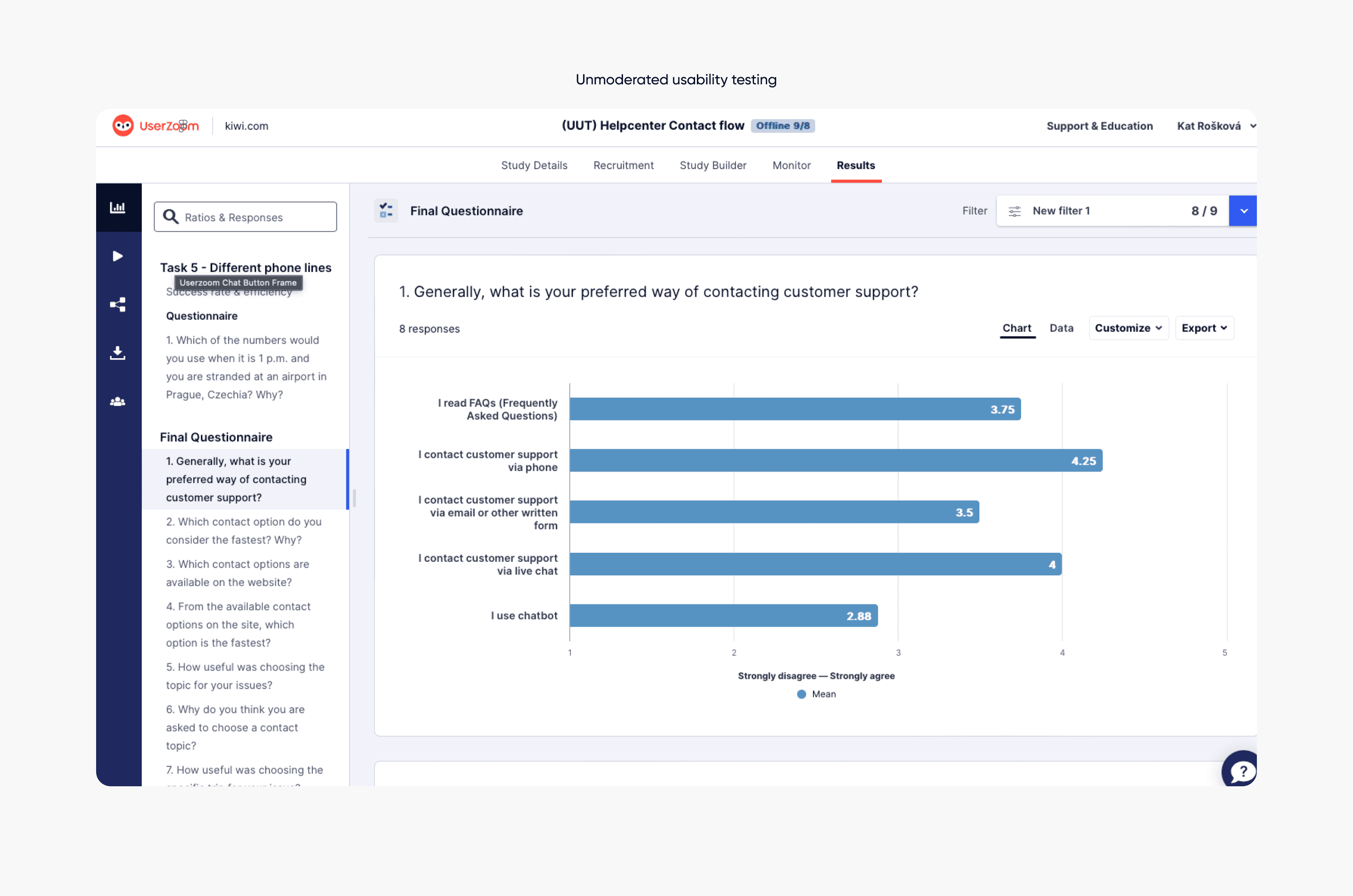Click the download sidebar icon

click(x=118, y=353)
